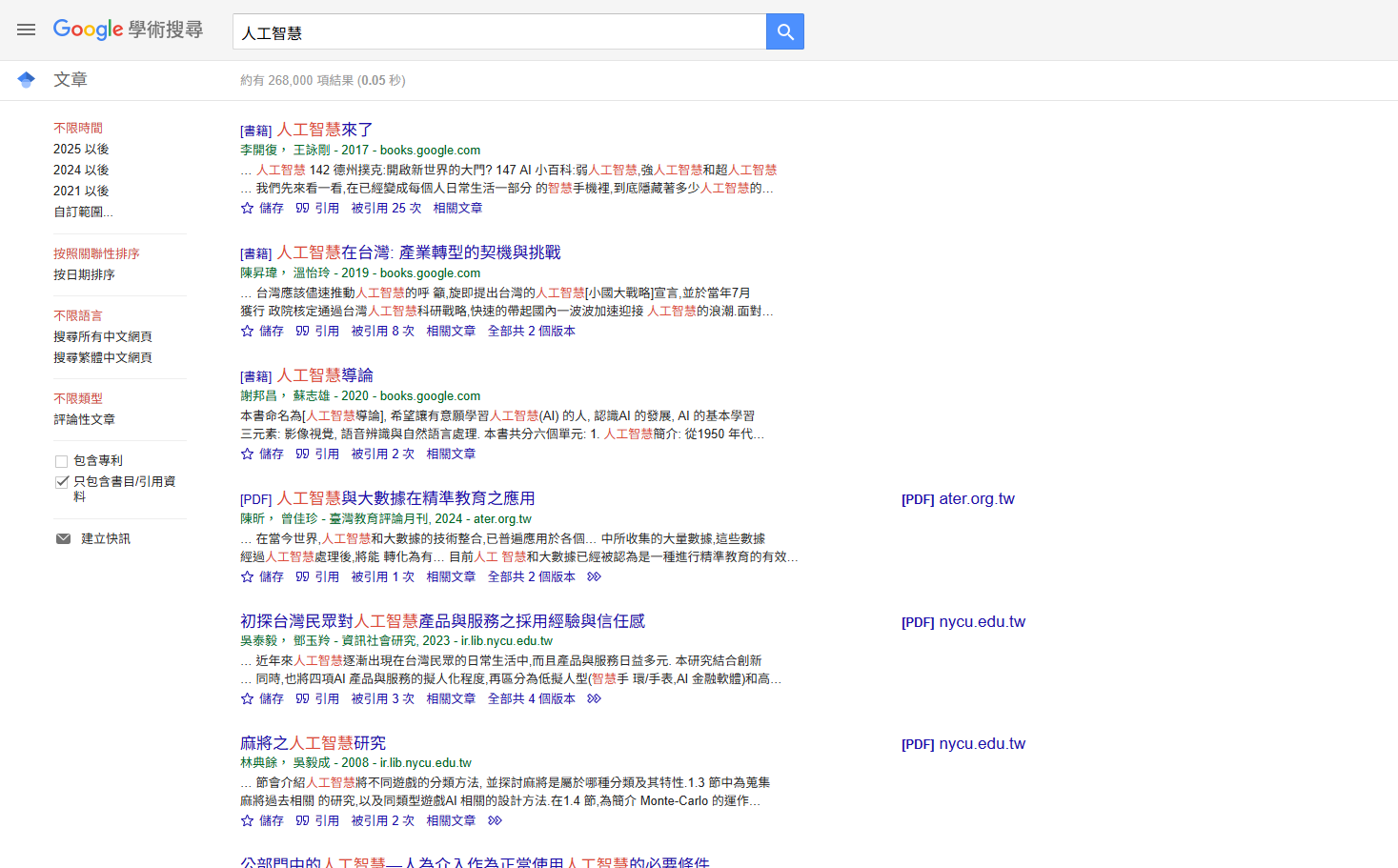Viewport: 1398px width, 868px height.
Task: Enable the 包含專利 checkbox
Action: pyautogui.click(x=62, y=459)
